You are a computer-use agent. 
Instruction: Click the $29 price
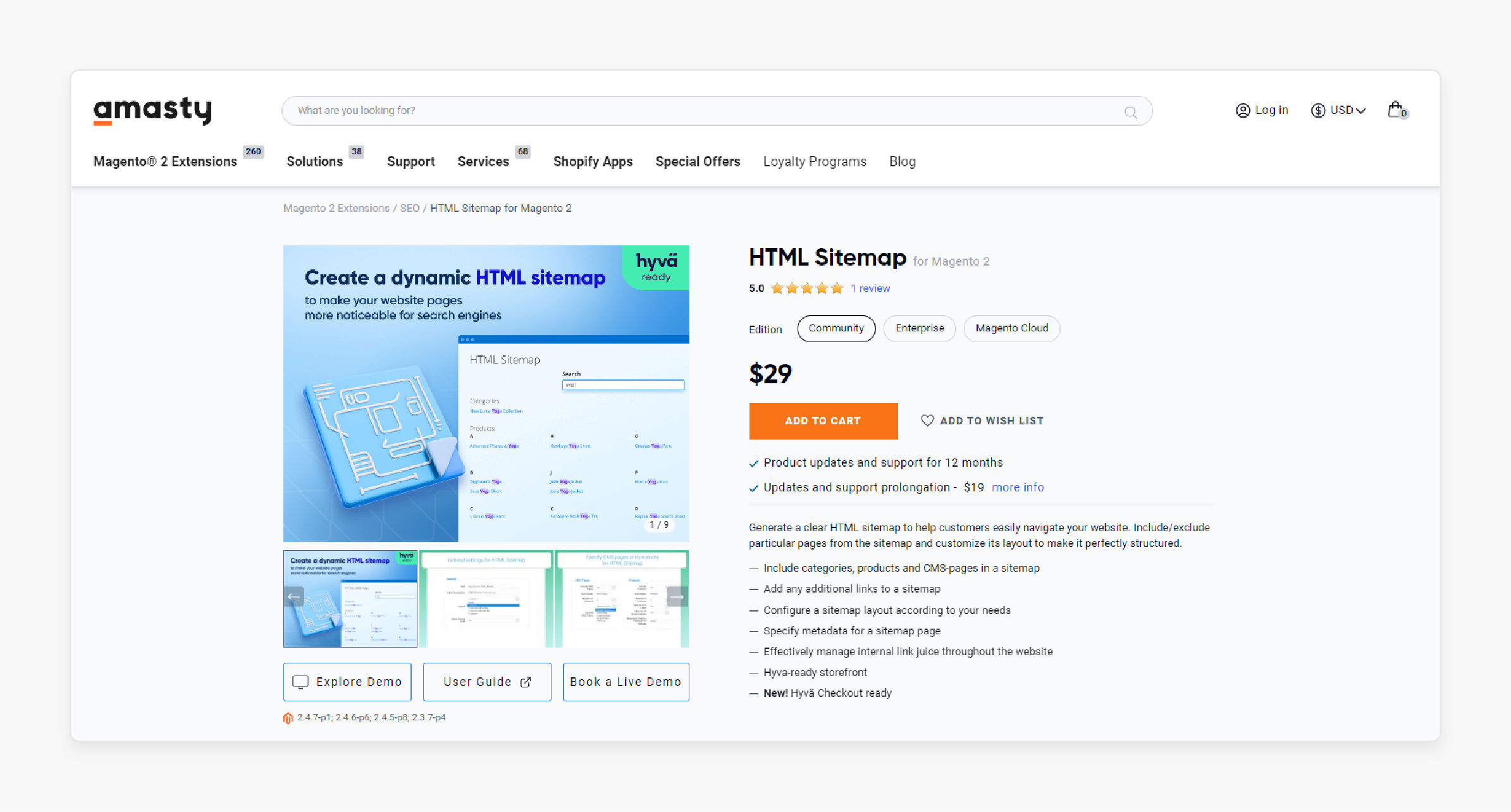pos(770,374)
